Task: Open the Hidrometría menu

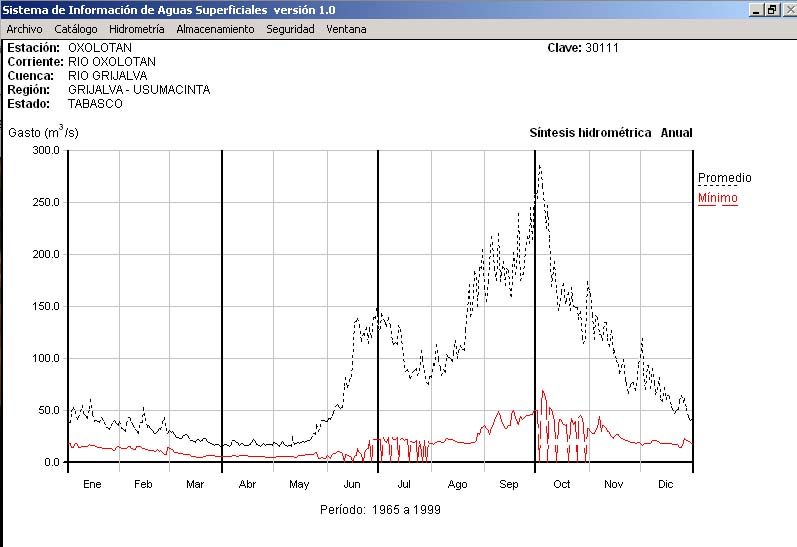Action: [x=136, y=29]
